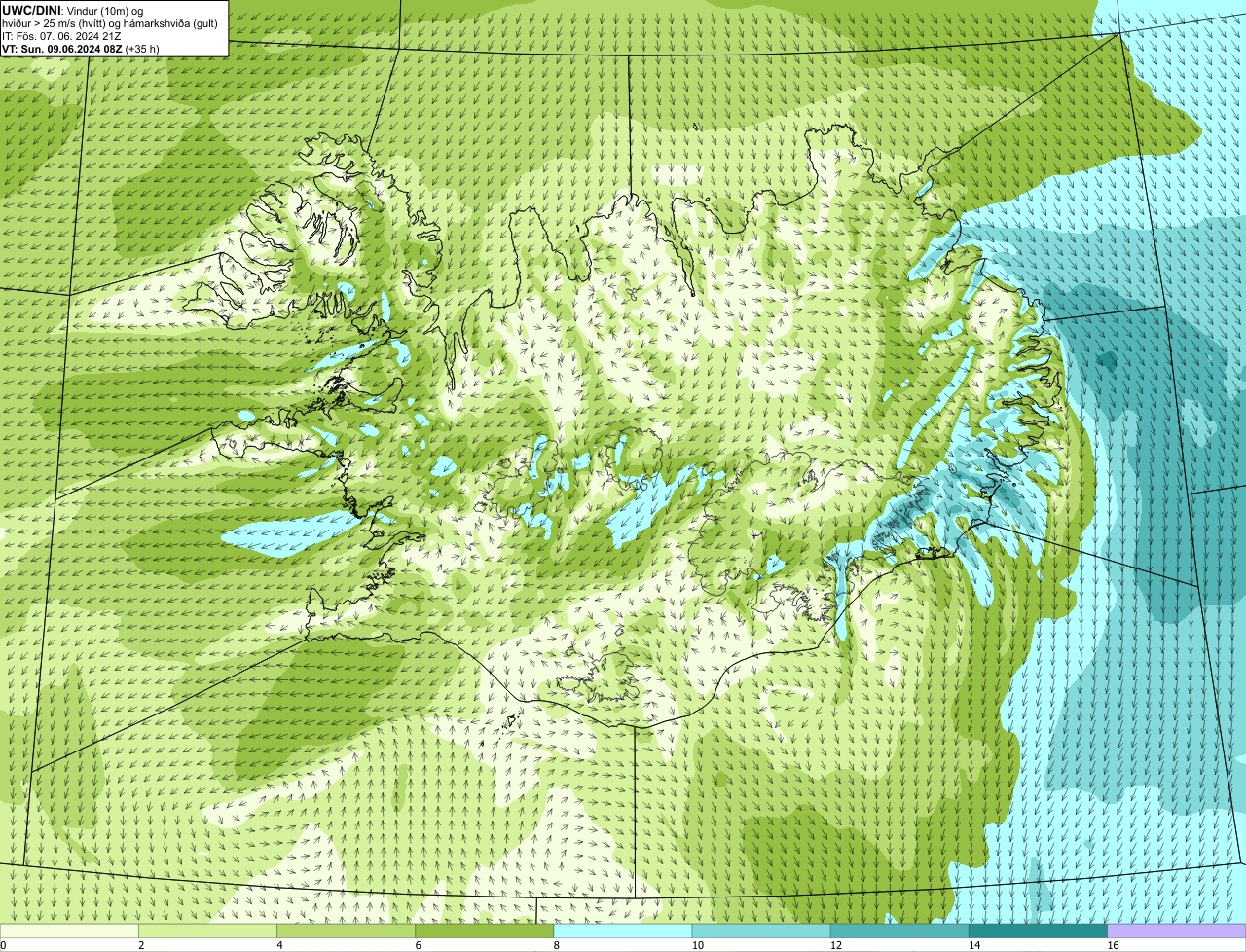
Task: Click the legend scale label '12'
Action: pos(836,945)
